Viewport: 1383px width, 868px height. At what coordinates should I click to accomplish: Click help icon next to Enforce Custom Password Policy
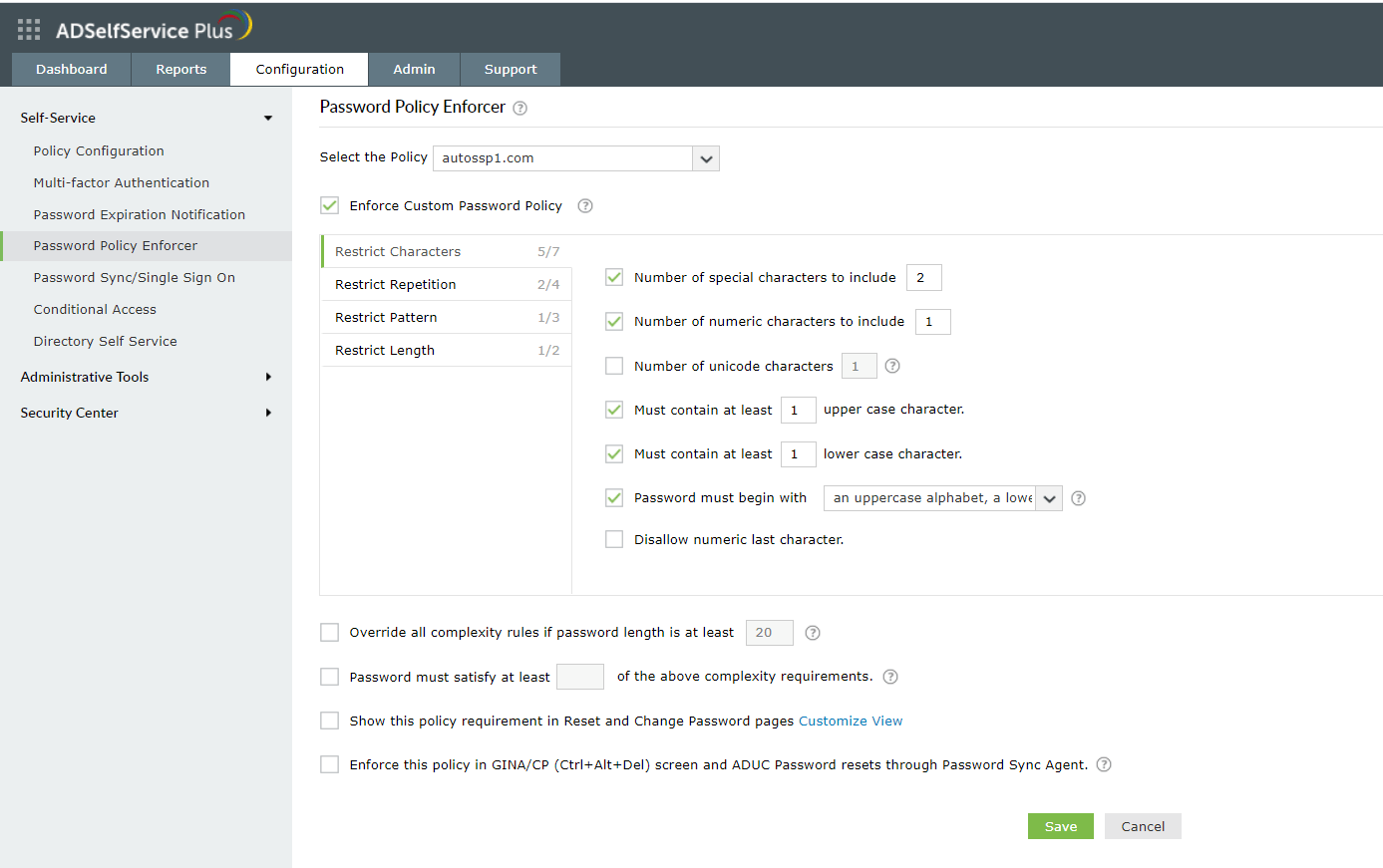point(585,206)
